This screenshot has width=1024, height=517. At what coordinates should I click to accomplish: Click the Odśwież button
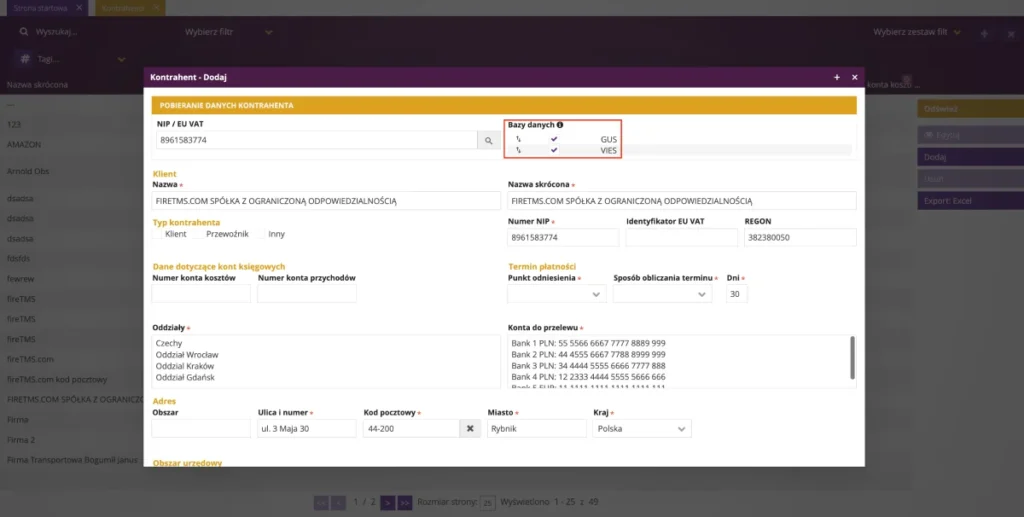(x=970, y=109)
